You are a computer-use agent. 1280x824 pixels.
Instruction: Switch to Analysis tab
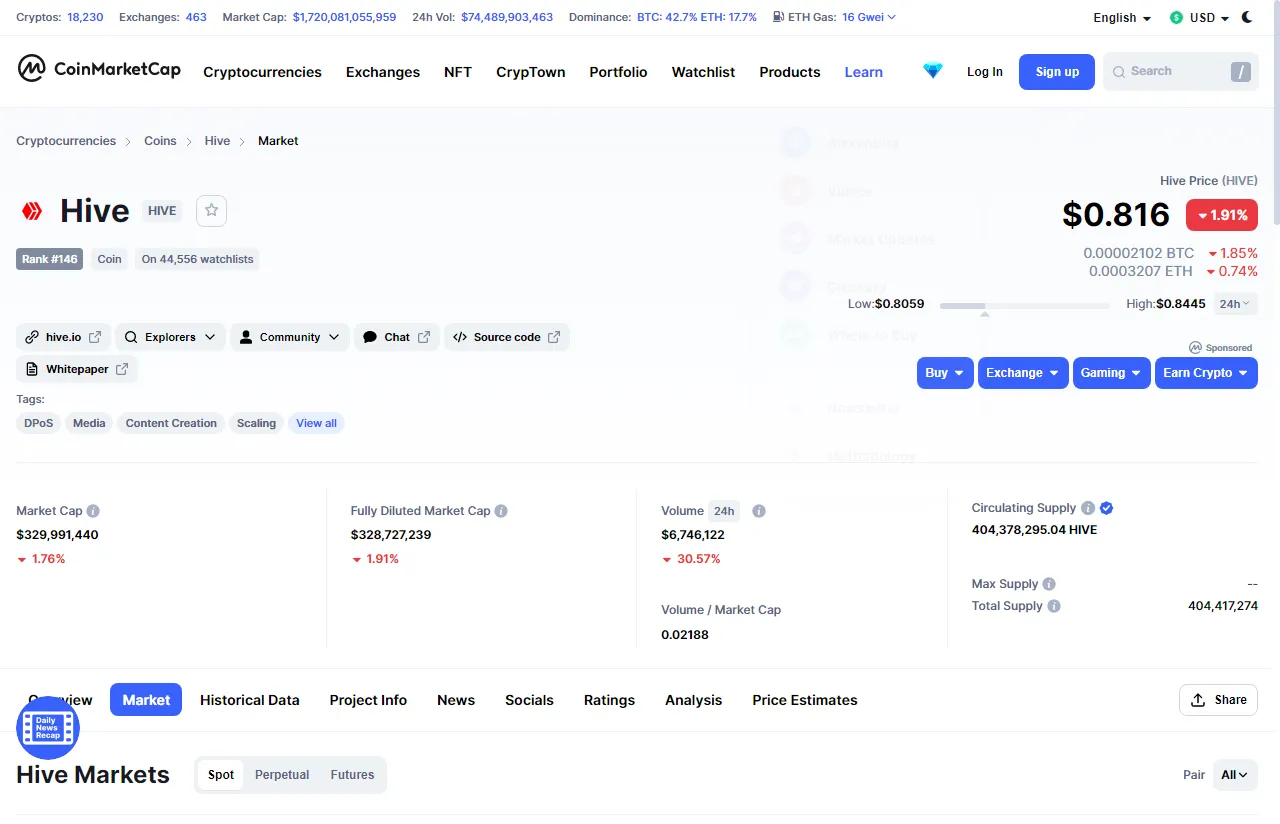coord(693,700)
